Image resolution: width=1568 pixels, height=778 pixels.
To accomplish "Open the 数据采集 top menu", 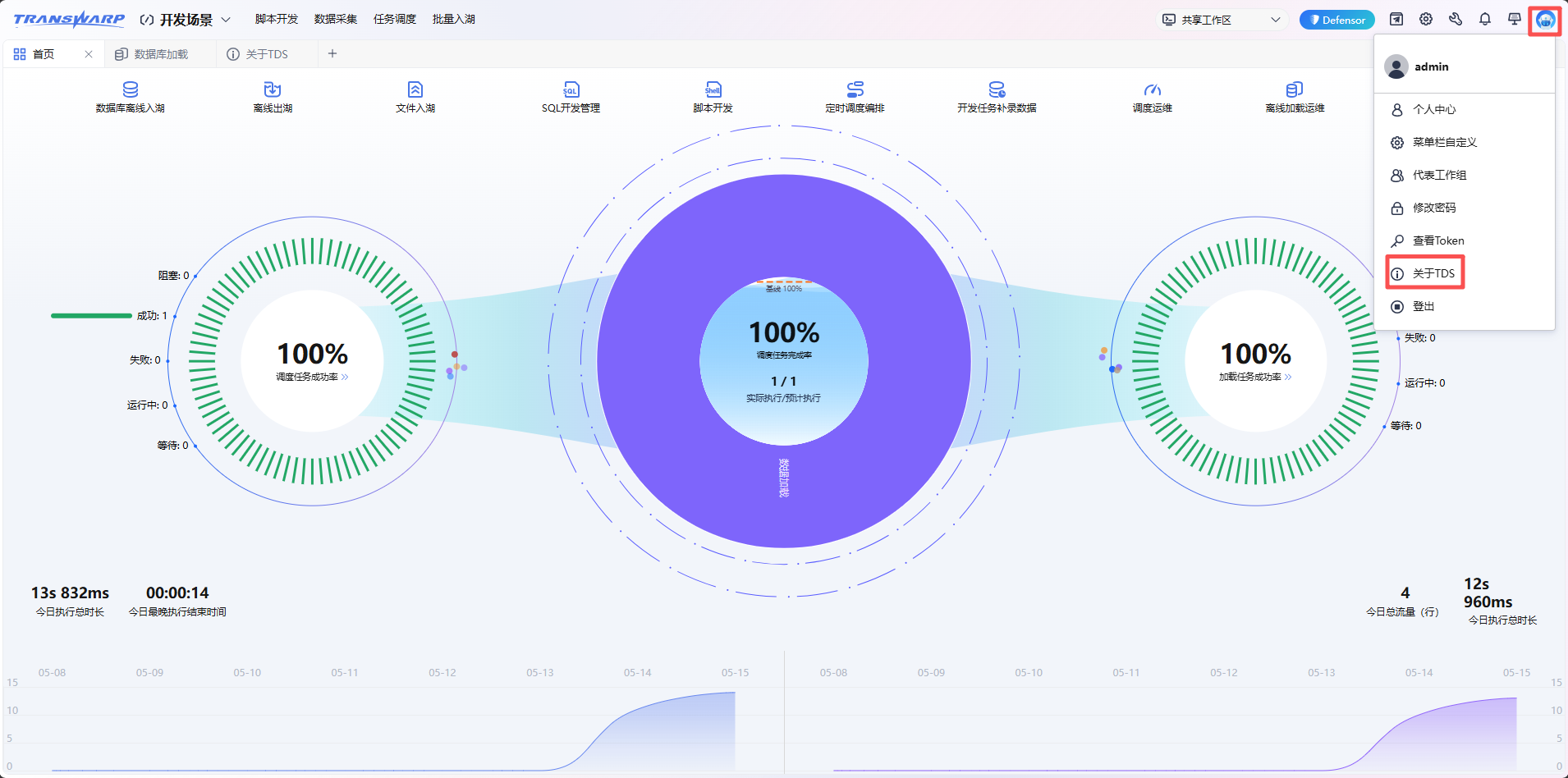I will [336, 19].
